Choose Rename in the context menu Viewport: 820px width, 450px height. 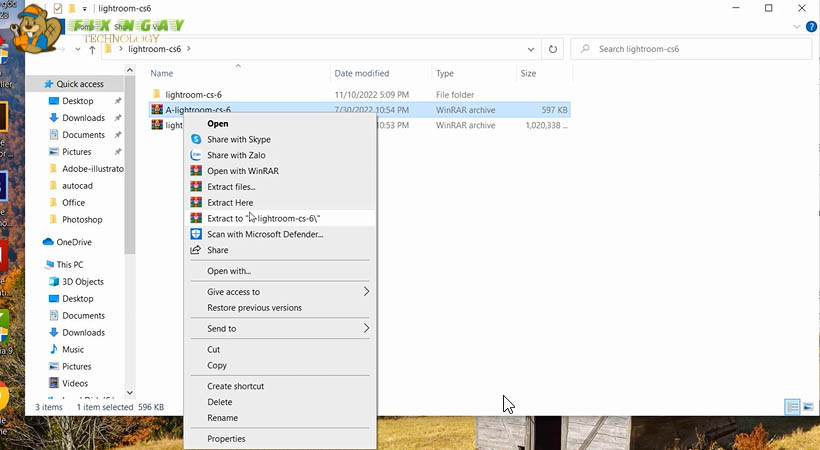pos(222,418)
